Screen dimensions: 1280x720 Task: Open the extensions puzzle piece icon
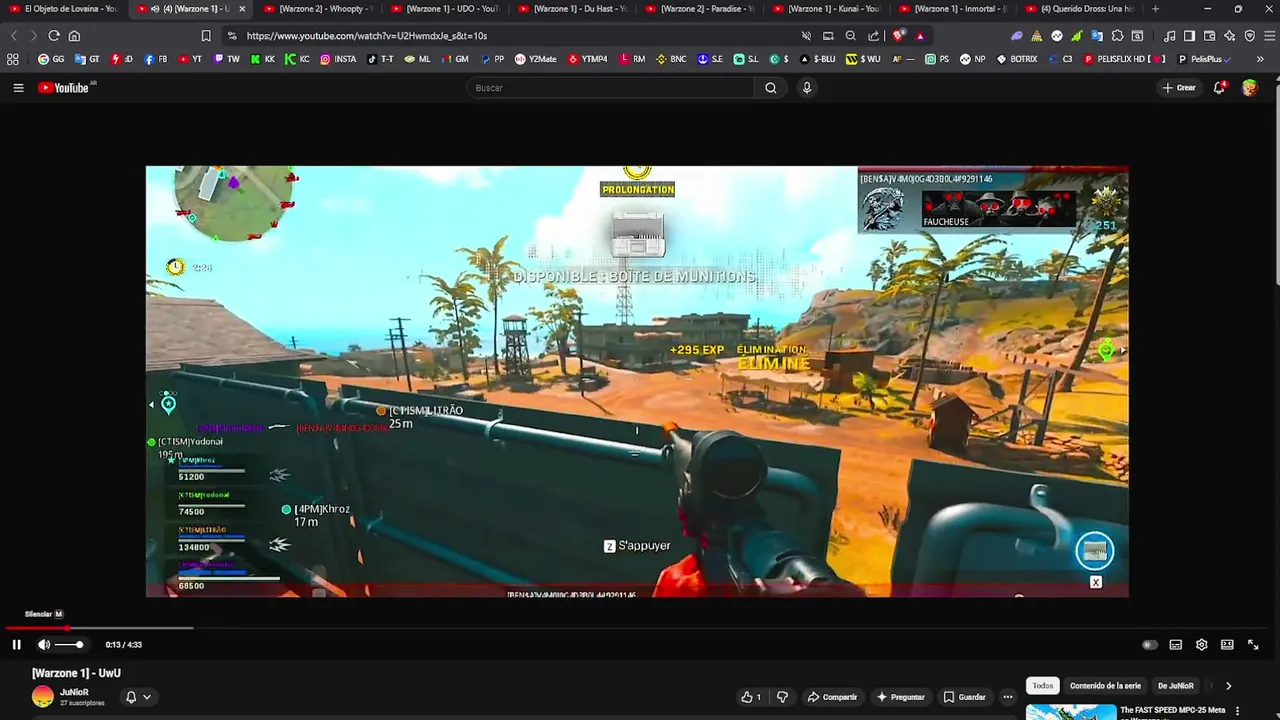point(1117,36)
